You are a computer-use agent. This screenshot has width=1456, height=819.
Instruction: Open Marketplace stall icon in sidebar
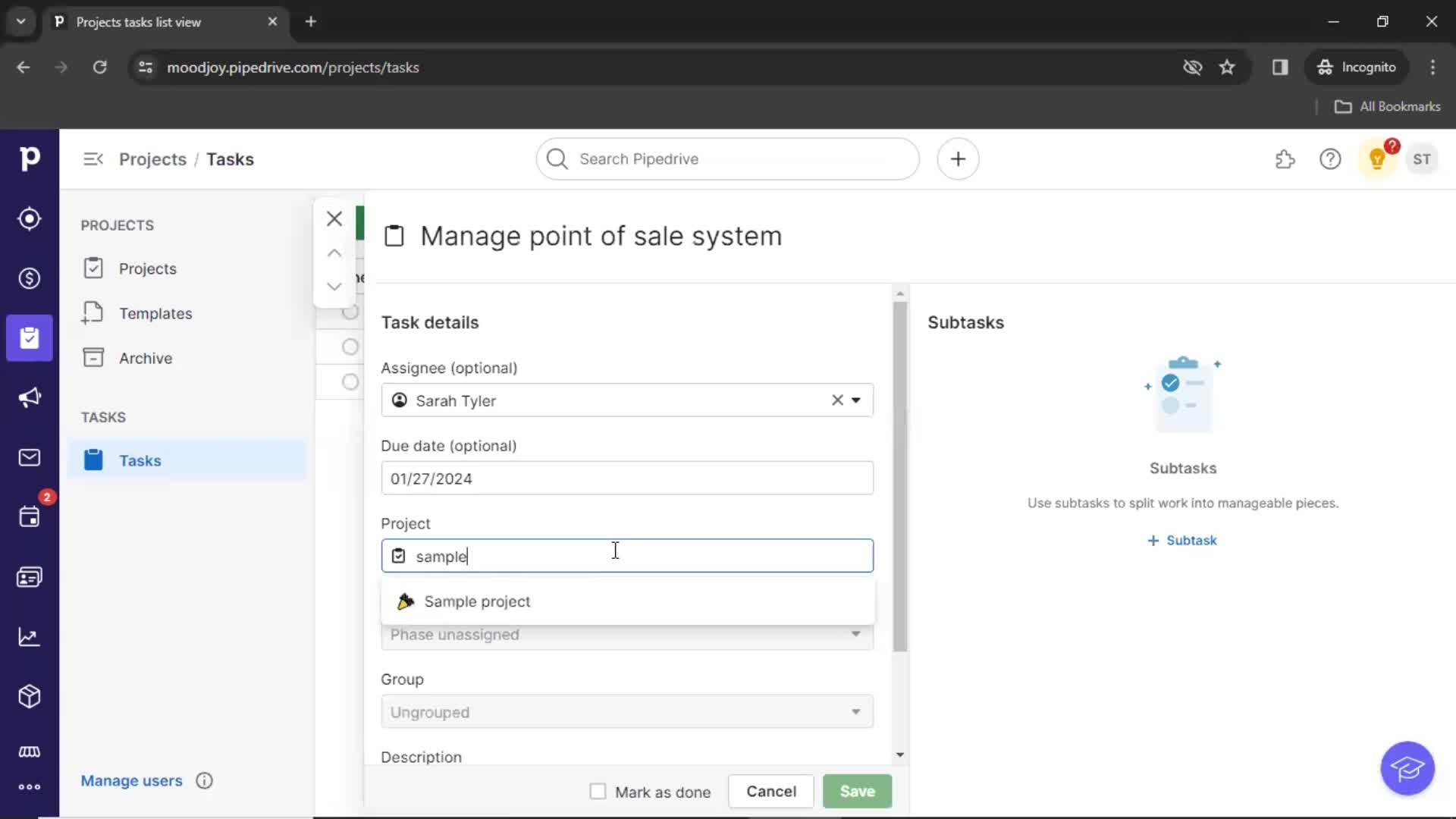pyautogui.click(x=30, y=752)
